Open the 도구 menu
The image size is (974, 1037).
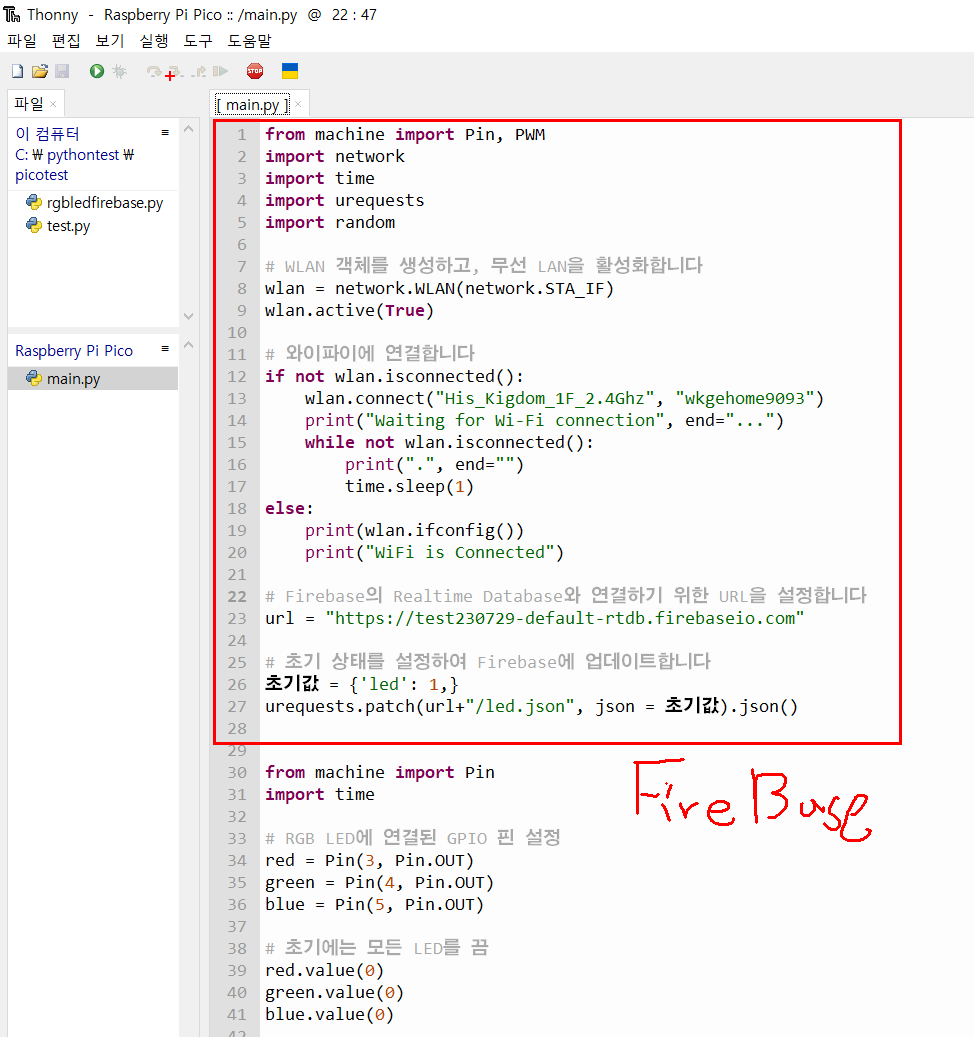click(x=198, y=41)
